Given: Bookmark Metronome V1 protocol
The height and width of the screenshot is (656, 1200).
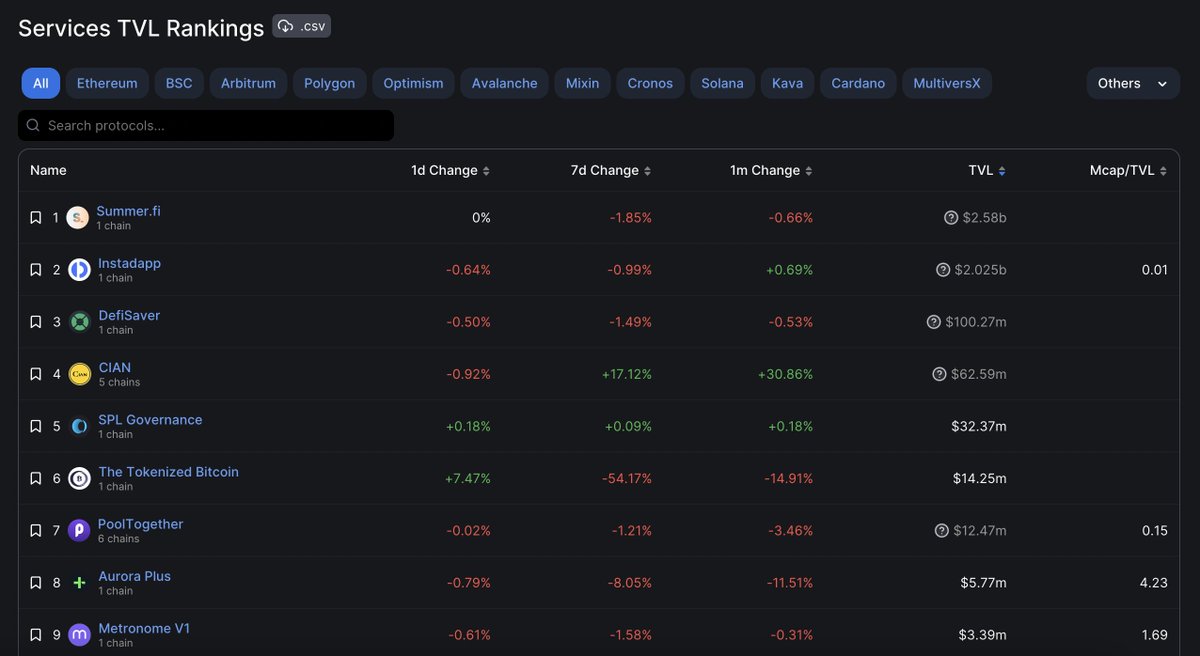Looking at the screenshot, I should (x=36, y=634).
